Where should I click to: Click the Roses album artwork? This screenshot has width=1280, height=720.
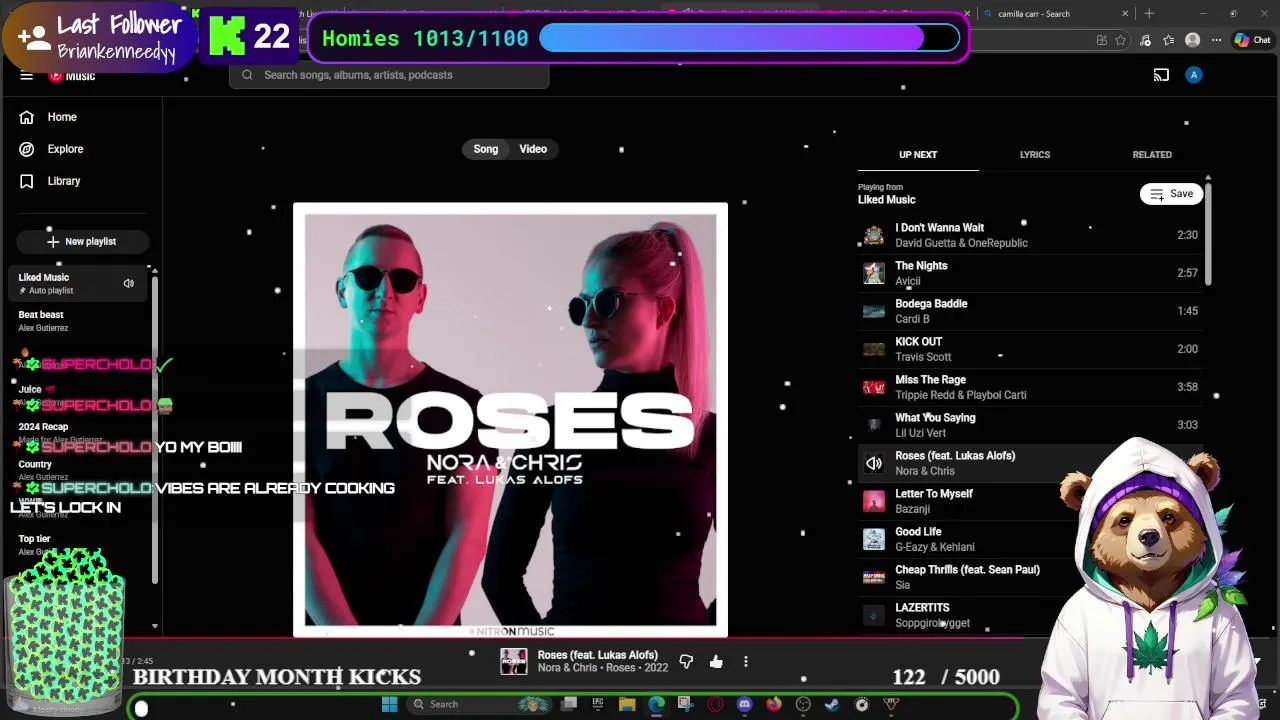coord(510,420)
